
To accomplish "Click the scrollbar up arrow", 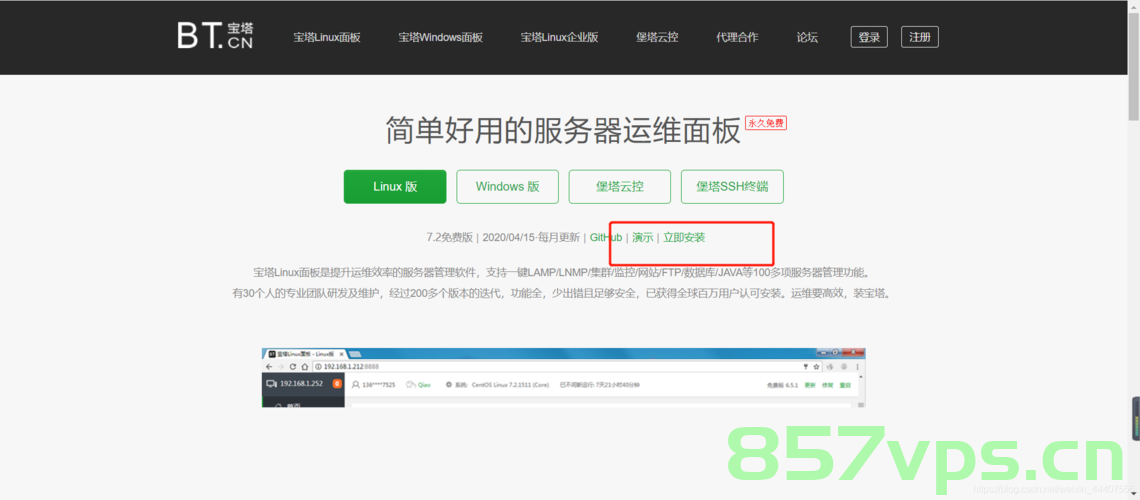I will click(x=1133, y=6).
